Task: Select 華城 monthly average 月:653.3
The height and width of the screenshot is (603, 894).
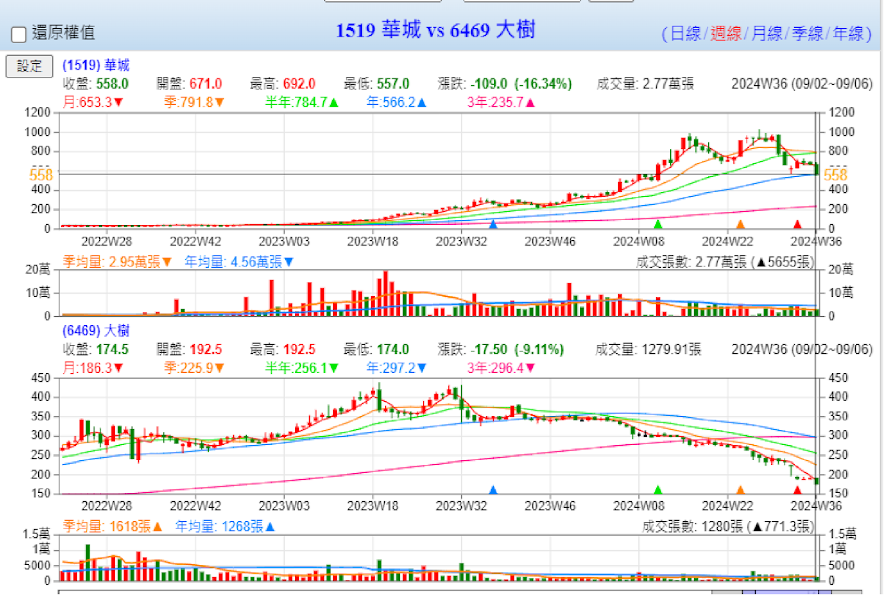Action: 93,103
